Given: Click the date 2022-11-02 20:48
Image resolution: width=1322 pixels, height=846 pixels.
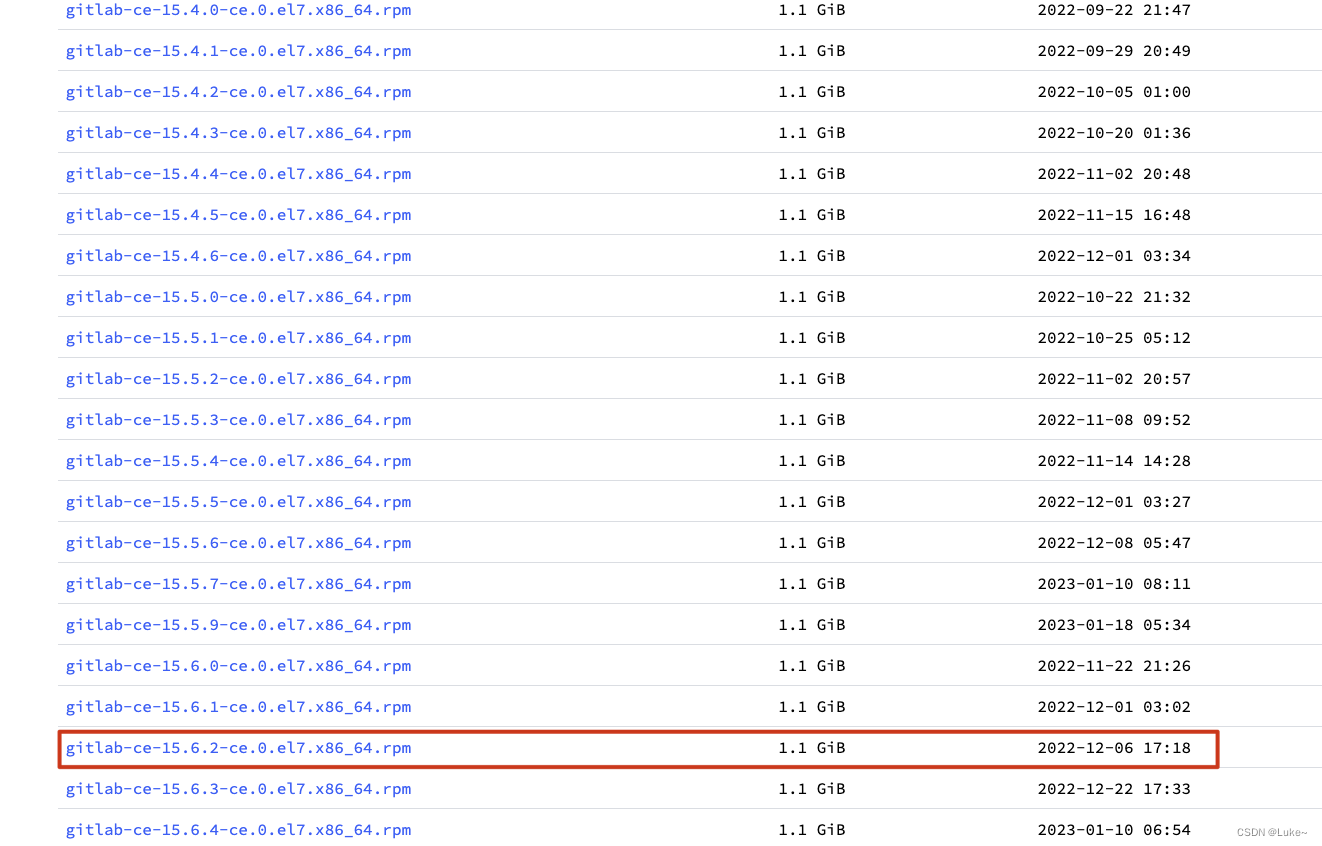Looking at the screenshot, I should pyautogui.click(x=1114, y=174).
